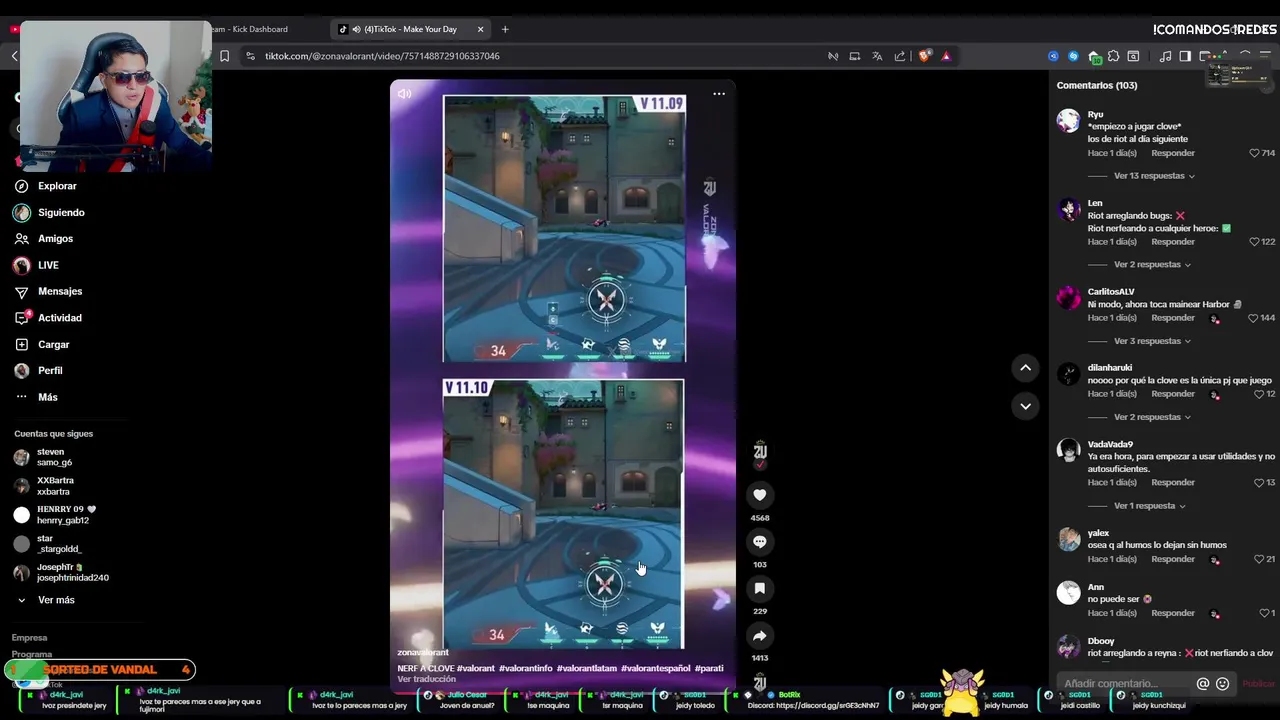Bookmark this page icon in toolbar
This screenshot has width=1280, height=720.
(x=224, y=56)
